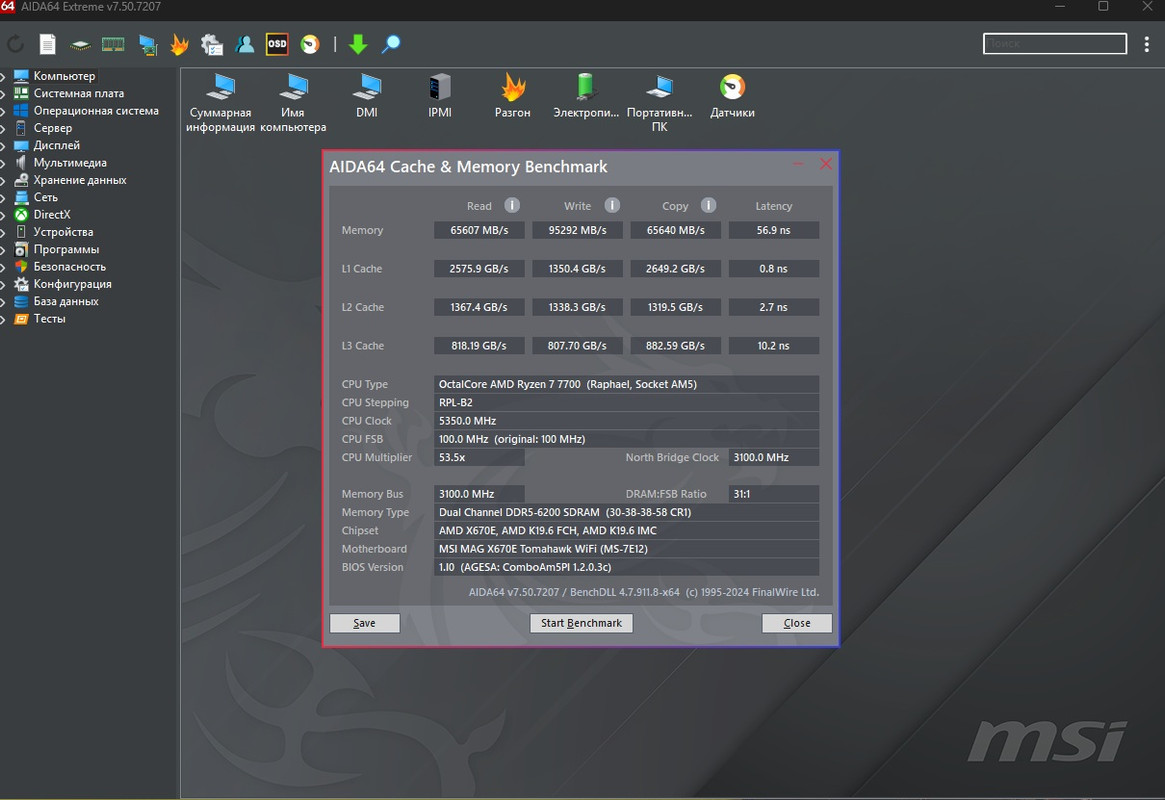Click L1 Cache Read value 2575.9 GB/s
1165x800 pixels.
click(479, 269)
